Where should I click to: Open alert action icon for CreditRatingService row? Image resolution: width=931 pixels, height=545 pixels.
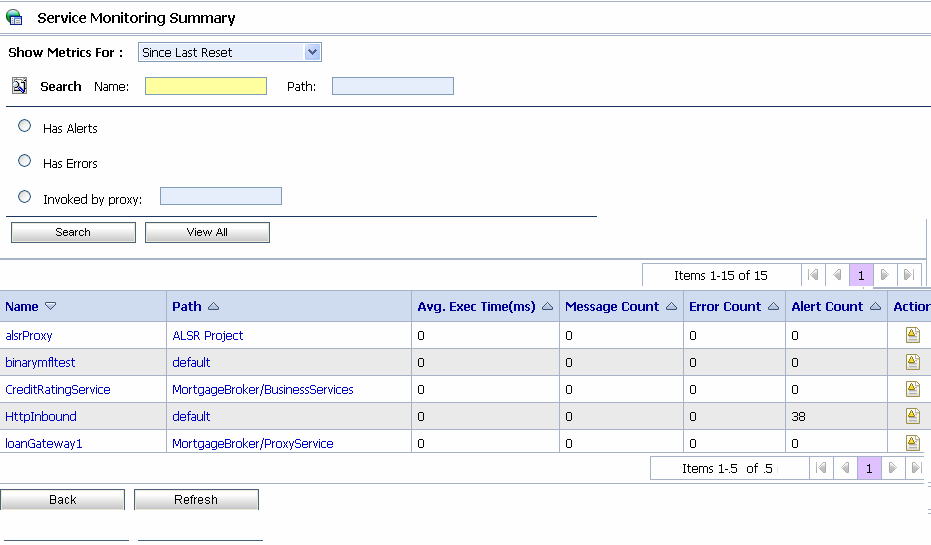point(913,389)
